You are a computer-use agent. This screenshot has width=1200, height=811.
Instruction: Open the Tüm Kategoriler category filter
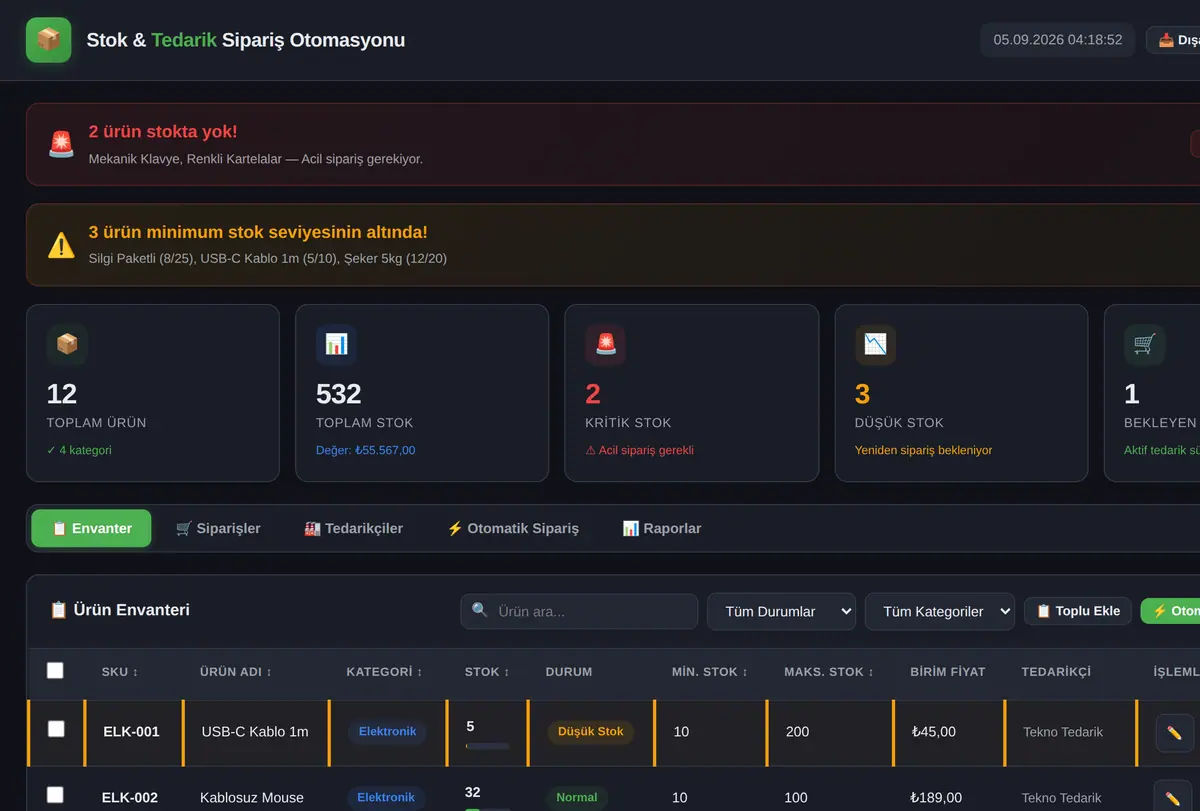[940, 611]
